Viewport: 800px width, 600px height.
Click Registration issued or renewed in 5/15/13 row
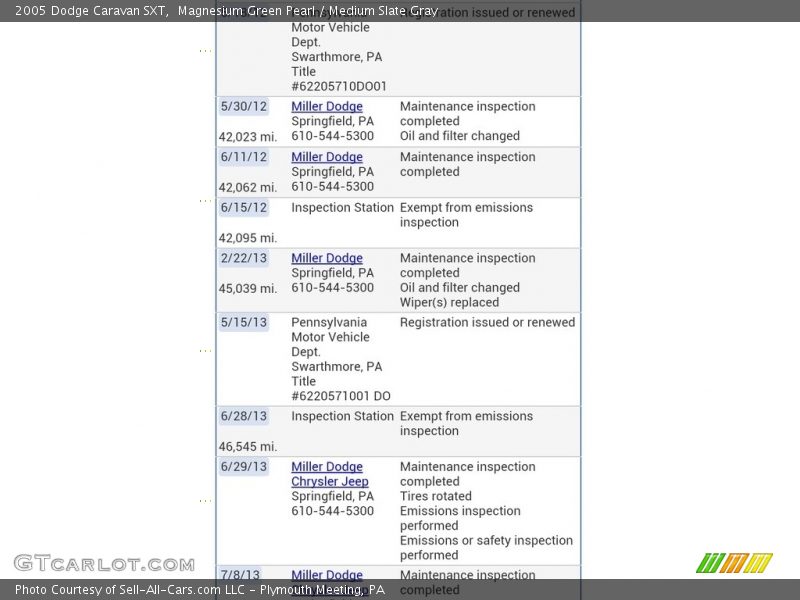(x=487, y=322)
